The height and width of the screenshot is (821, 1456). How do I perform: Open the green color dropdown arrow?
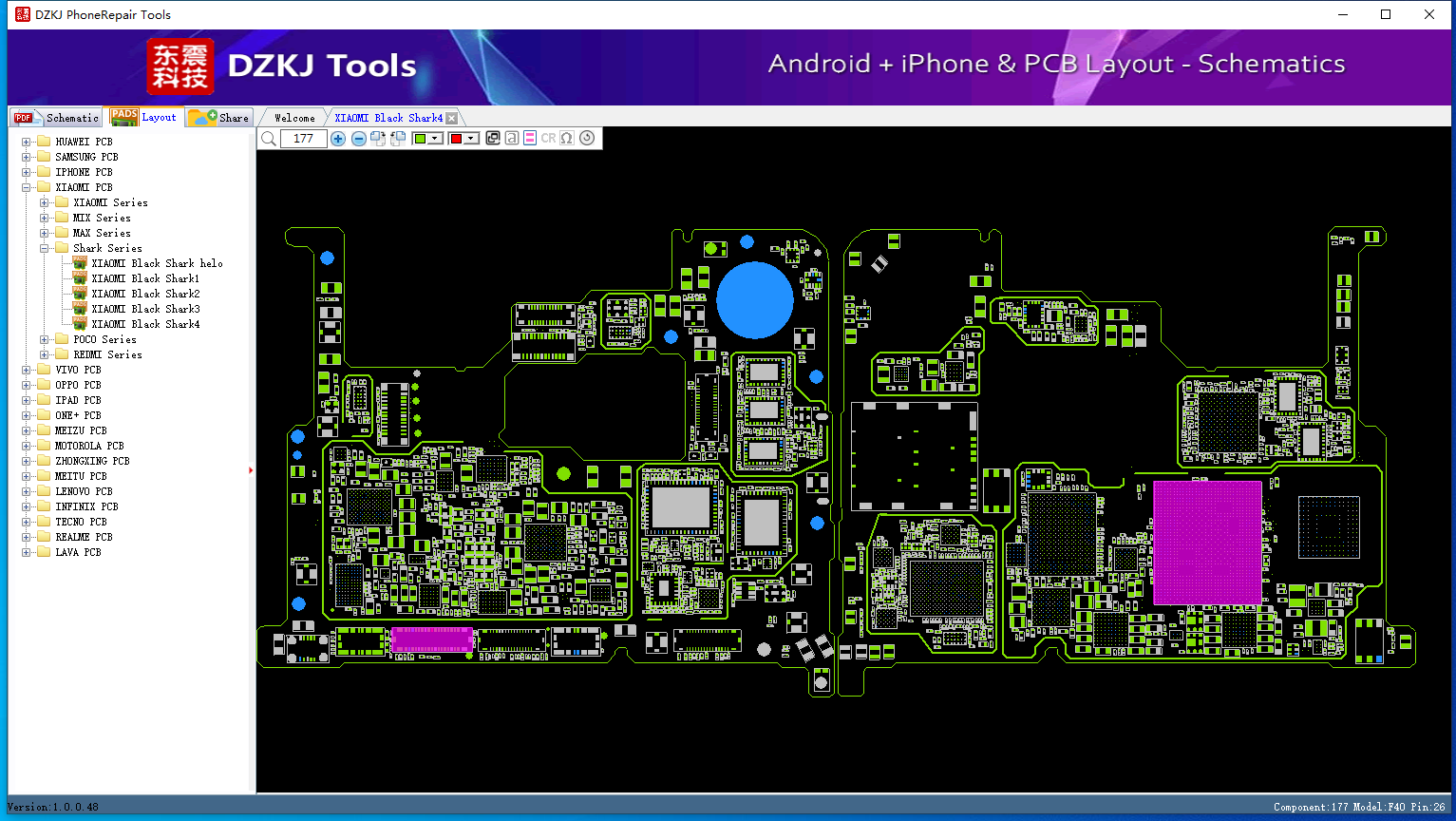click(435, 139)
